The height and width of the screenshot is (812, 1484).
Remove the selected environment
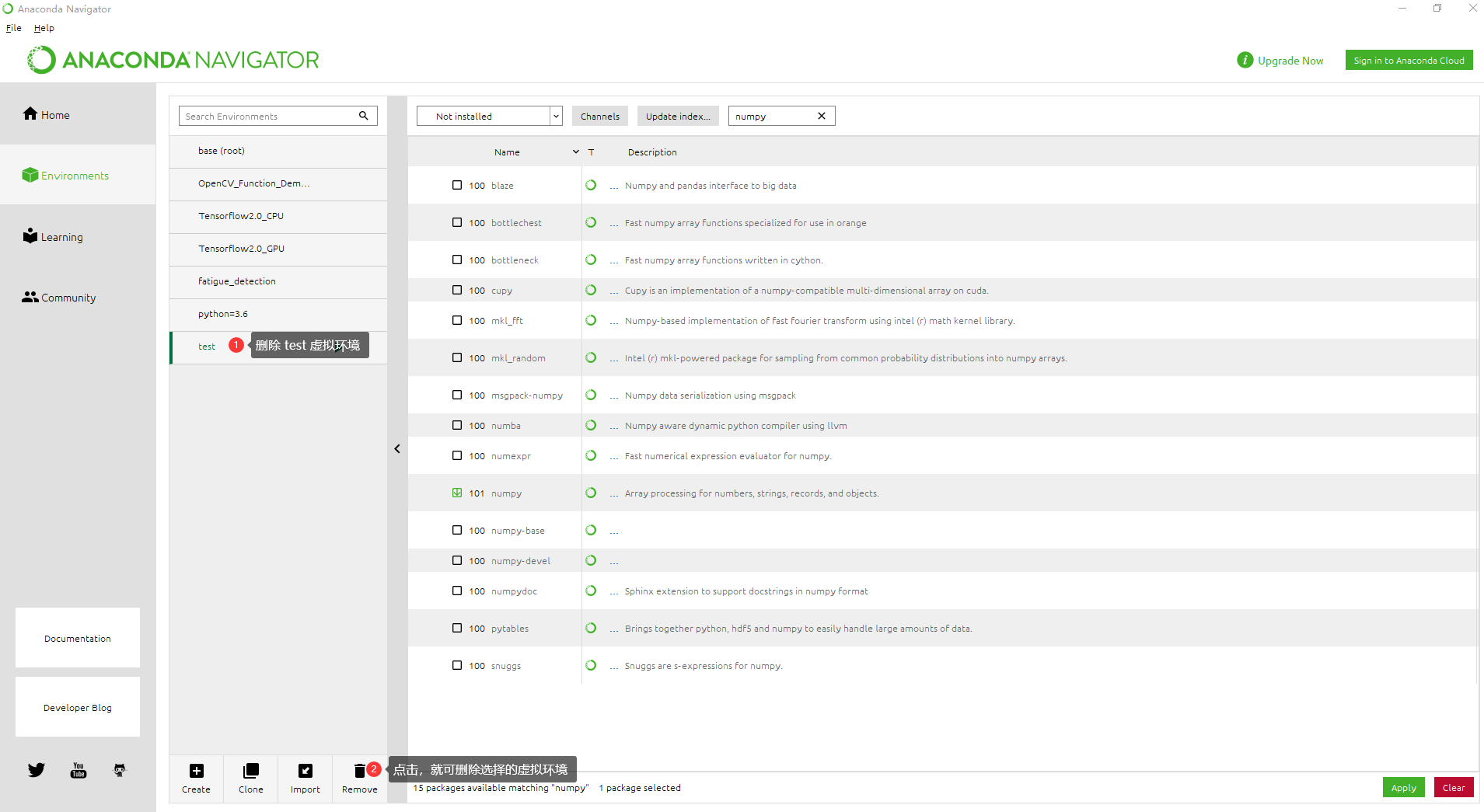tap(359, 778)
